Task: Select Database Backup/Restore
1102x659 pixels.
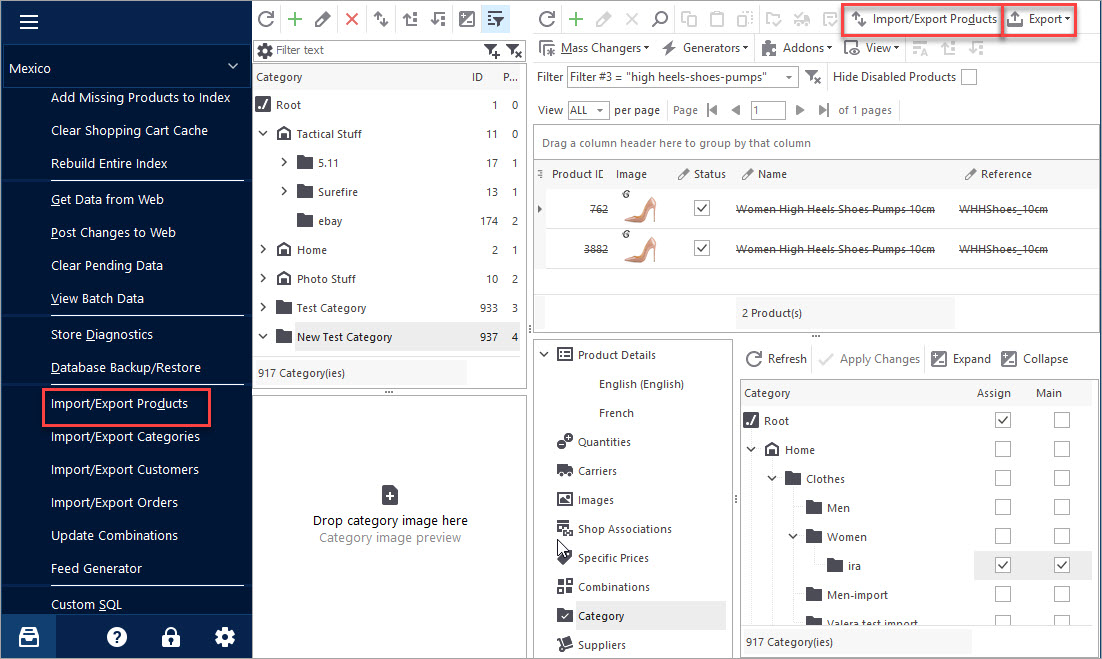Action: tap(126, 367)
